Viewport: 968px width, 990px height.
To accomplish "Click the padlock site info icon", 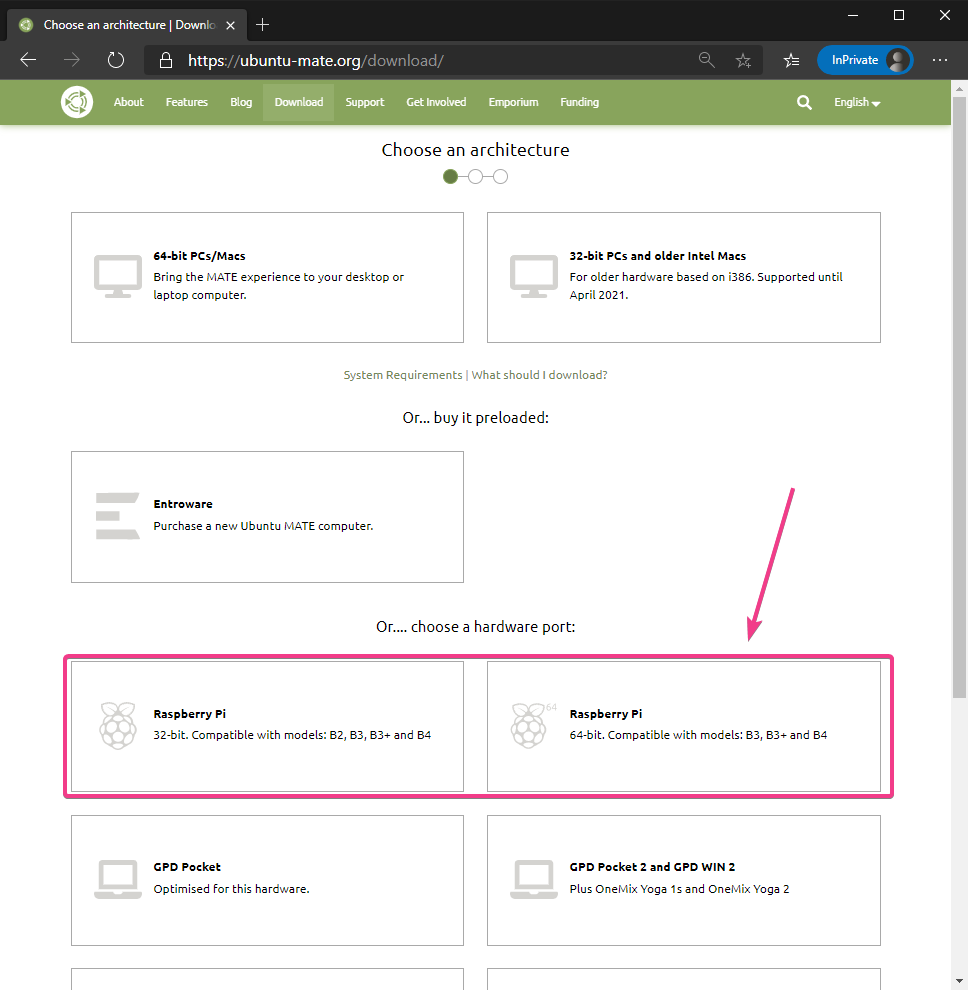I will click(165, 61).
